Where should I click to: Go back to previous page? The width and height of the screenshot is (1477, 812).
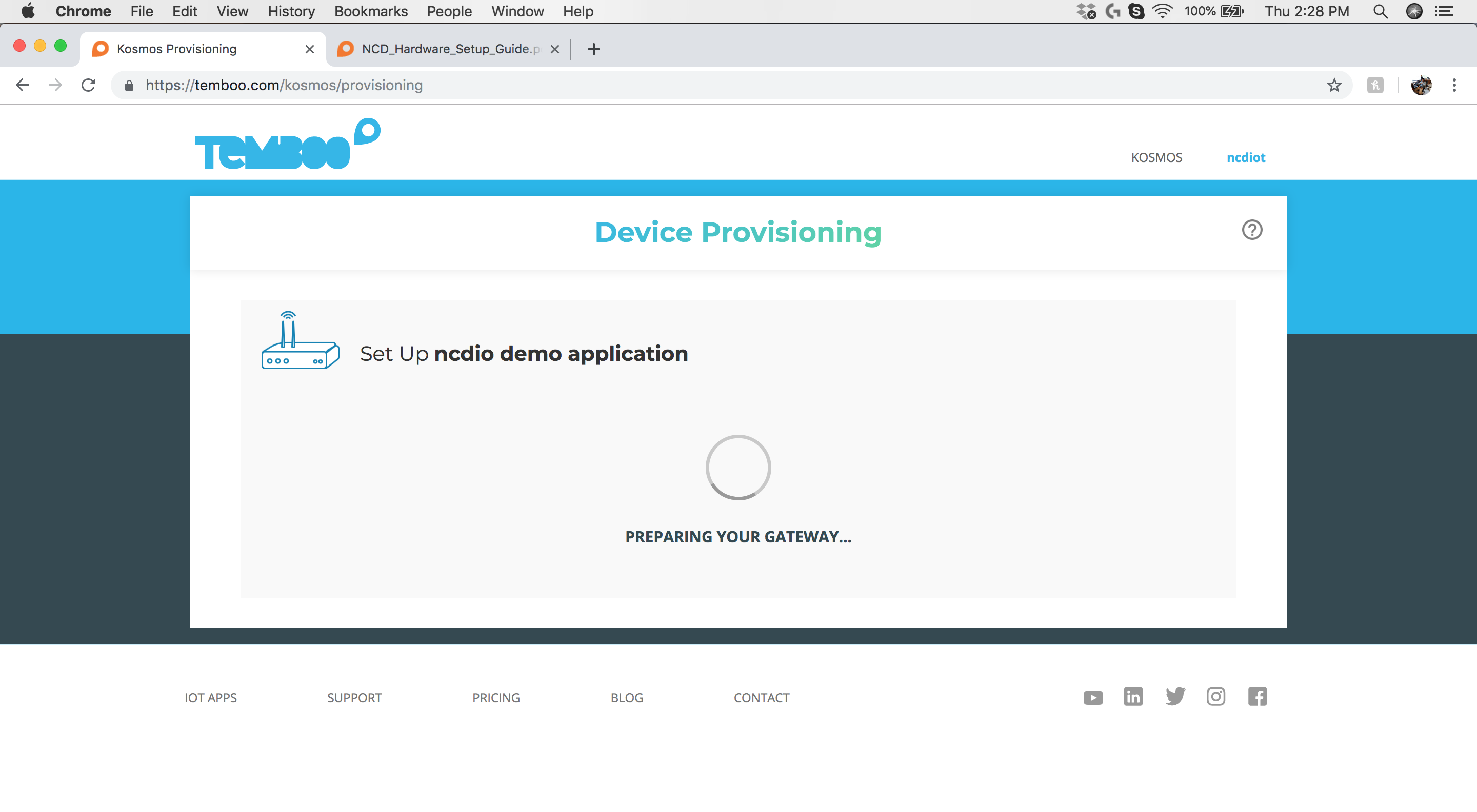tap(23, 86)
